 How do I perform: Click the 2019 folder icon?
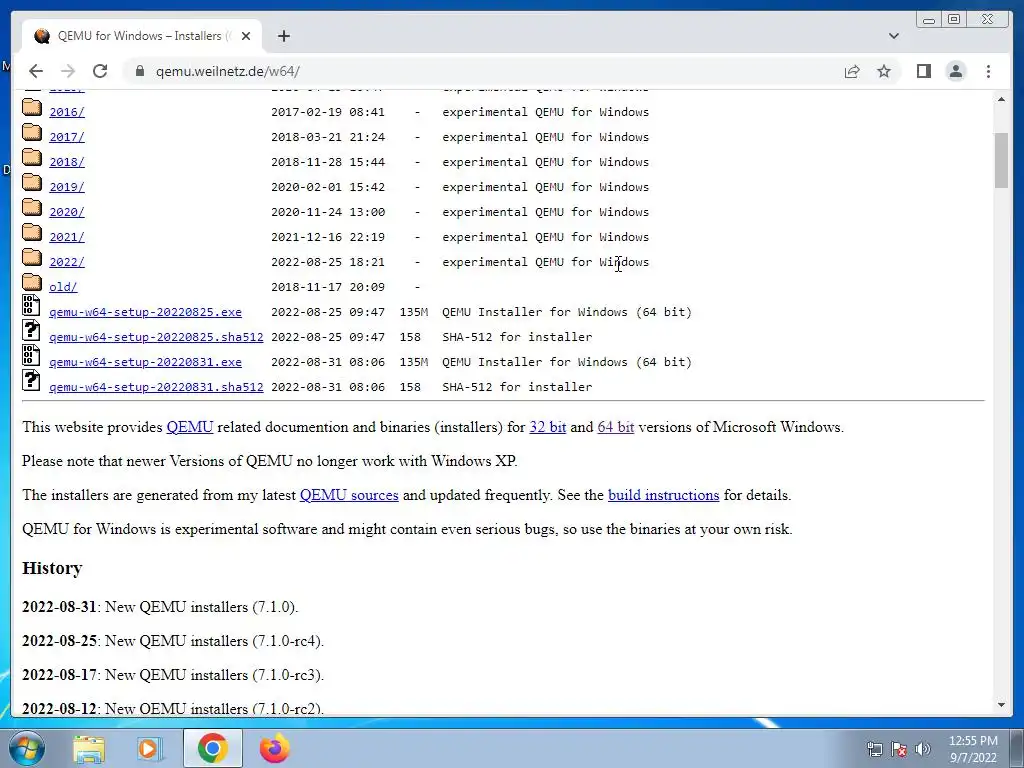(31, 182)
